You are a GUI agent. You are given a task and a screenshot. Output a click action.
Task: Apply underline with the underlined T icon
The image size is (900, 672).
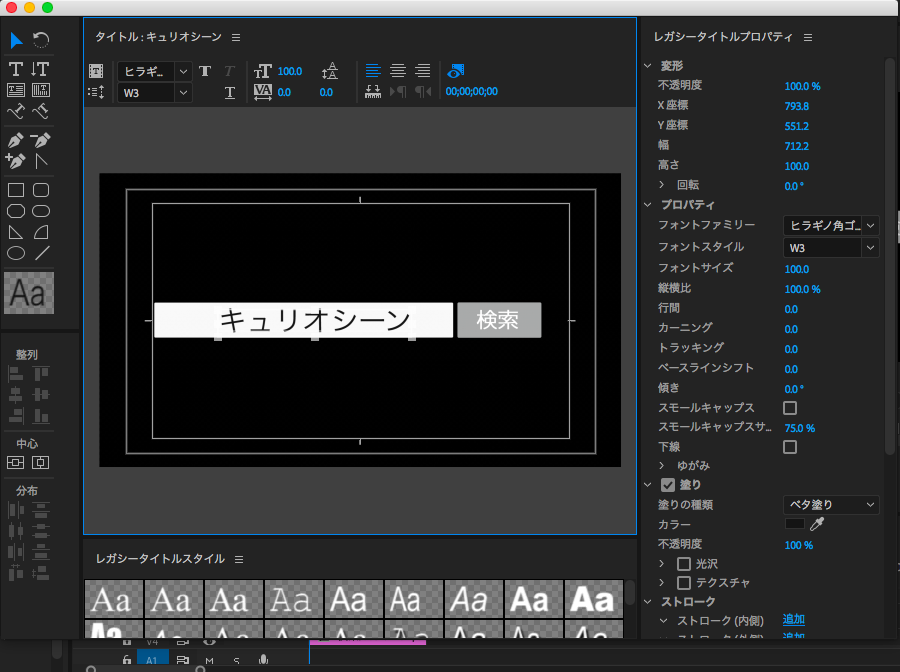tap(230, 93)
